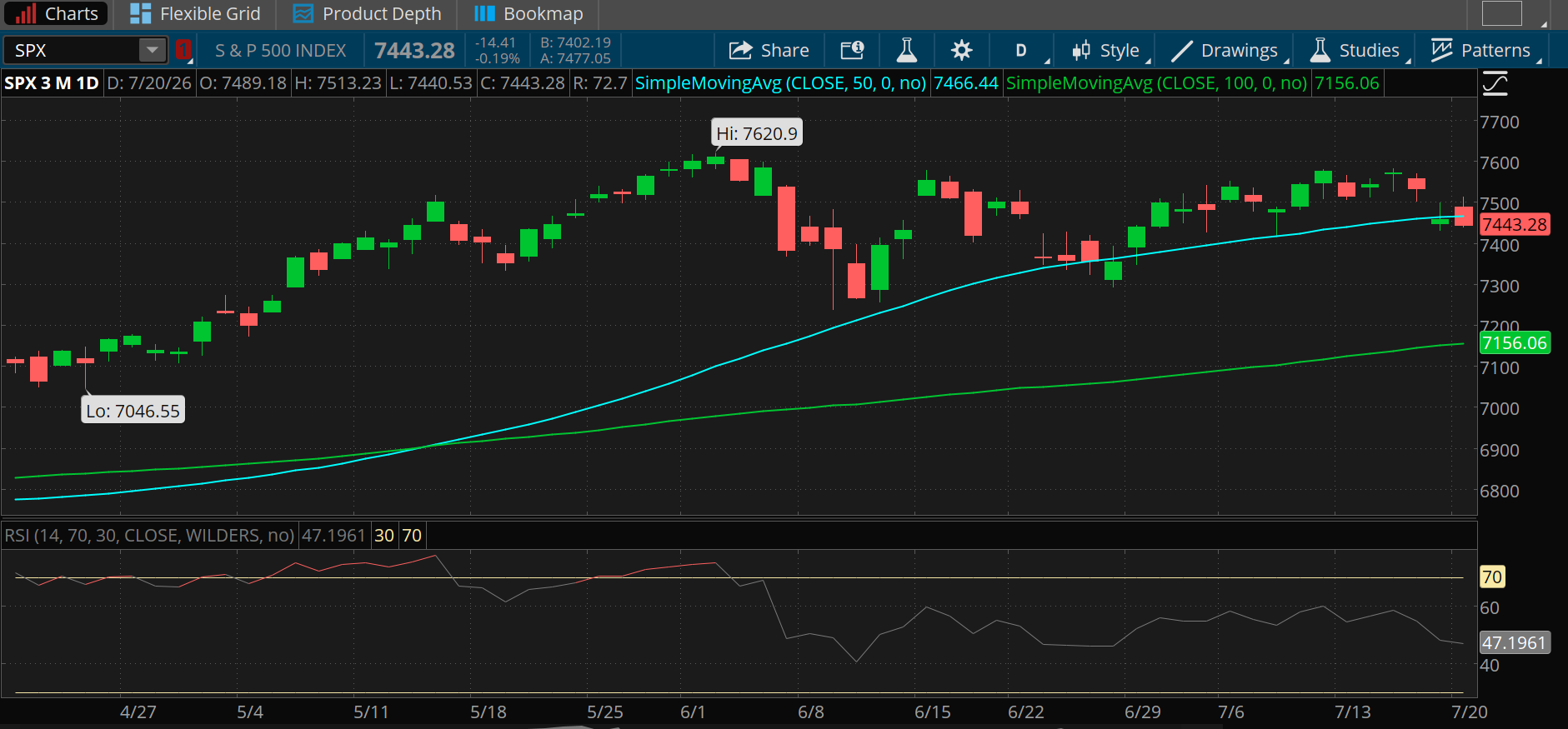The height and width of the screenshot is (729, 1568).
Task: Expand the symbol selector dropdown arrow
Action: click(x=152, y=50)
